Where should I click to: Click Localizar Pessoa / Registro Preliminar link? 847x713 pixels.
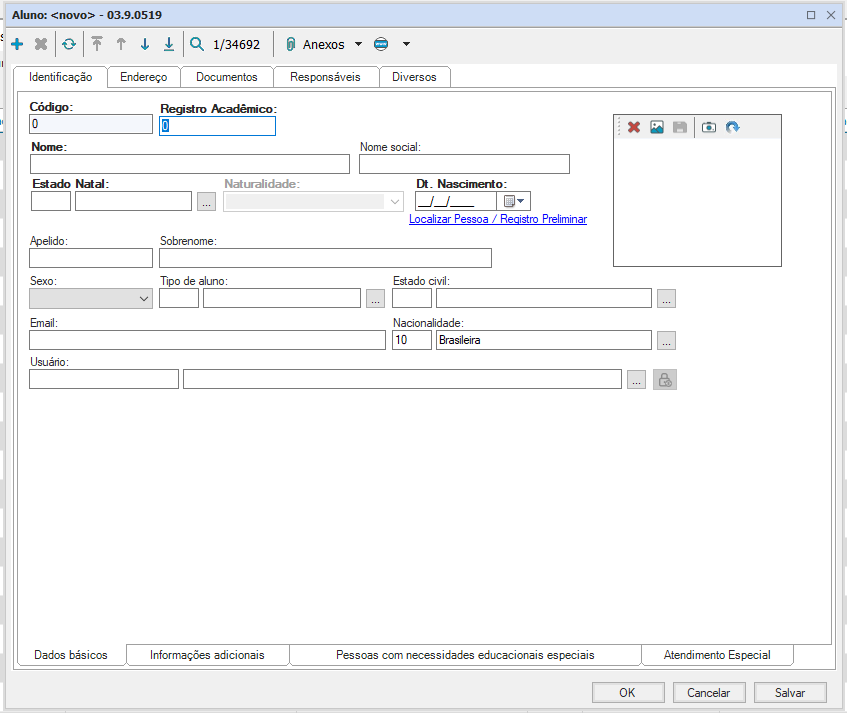498,219
